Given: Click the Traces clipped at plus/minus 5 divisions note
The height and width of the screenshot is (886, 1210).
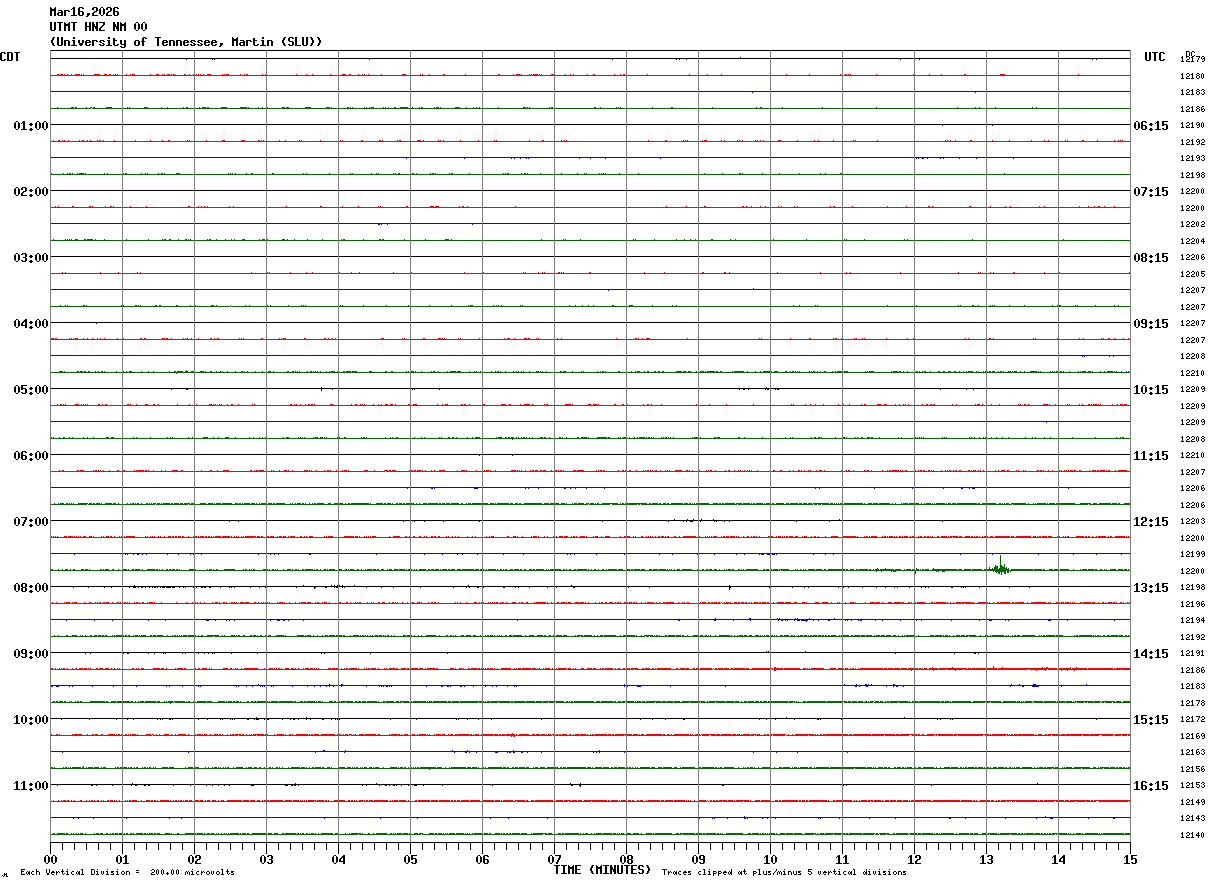Looking at the screenshot, I should click(x=784, y=872).
